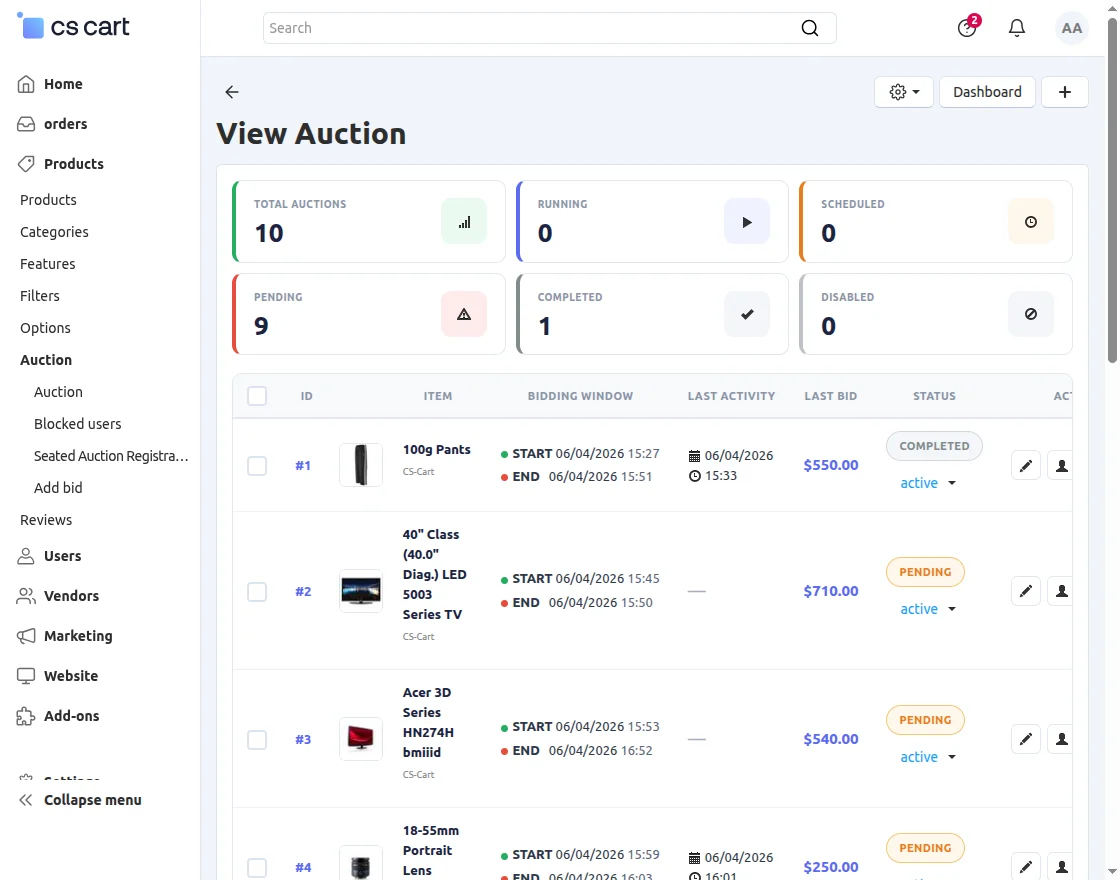
Task: Open the gear settings dropdown
Action: [x=904, y=92]
